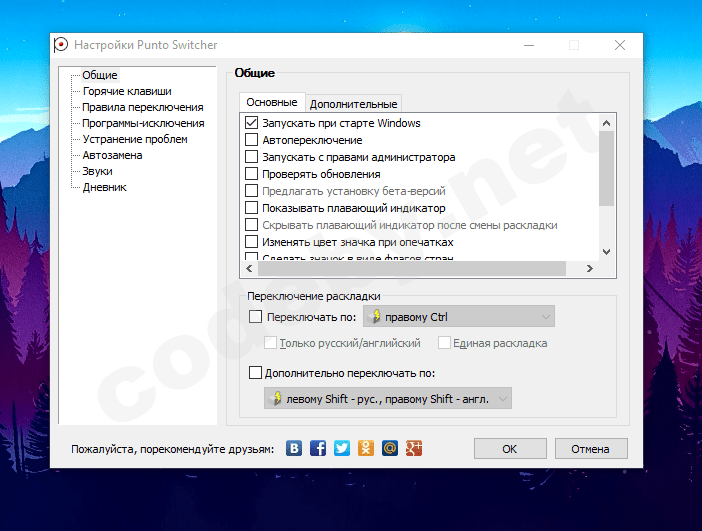Select 'Общие' in the settings tree
The width and height of the screenshot is (702, 531).
point(100,75)
